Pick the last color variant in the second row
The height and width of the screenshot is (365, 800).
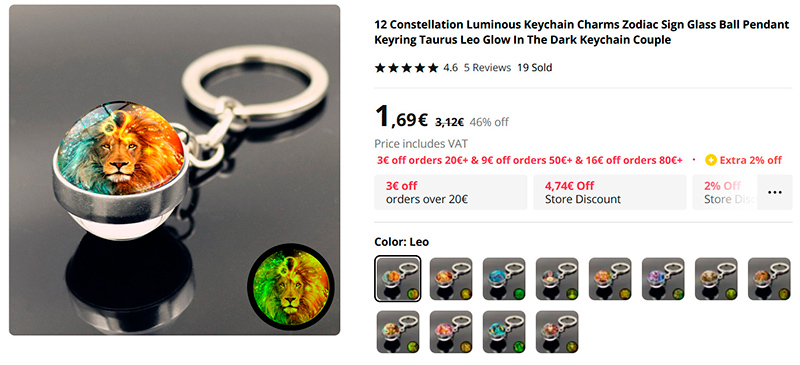coord(557,332)
